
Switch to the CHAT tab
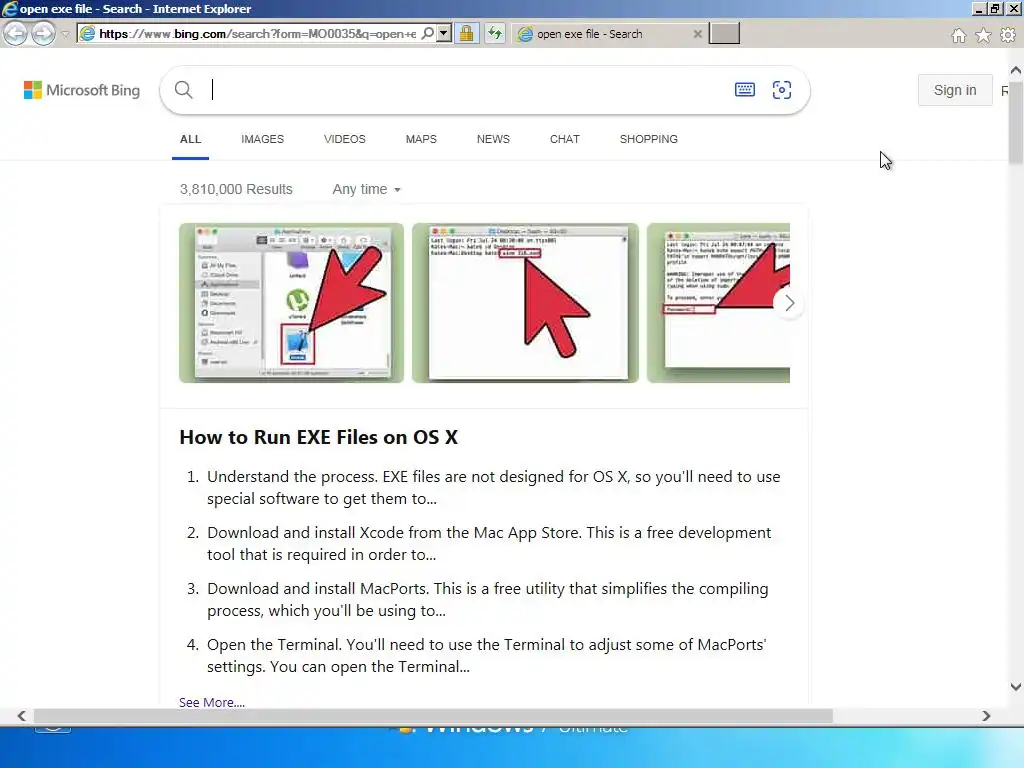[x=565, y=139]
